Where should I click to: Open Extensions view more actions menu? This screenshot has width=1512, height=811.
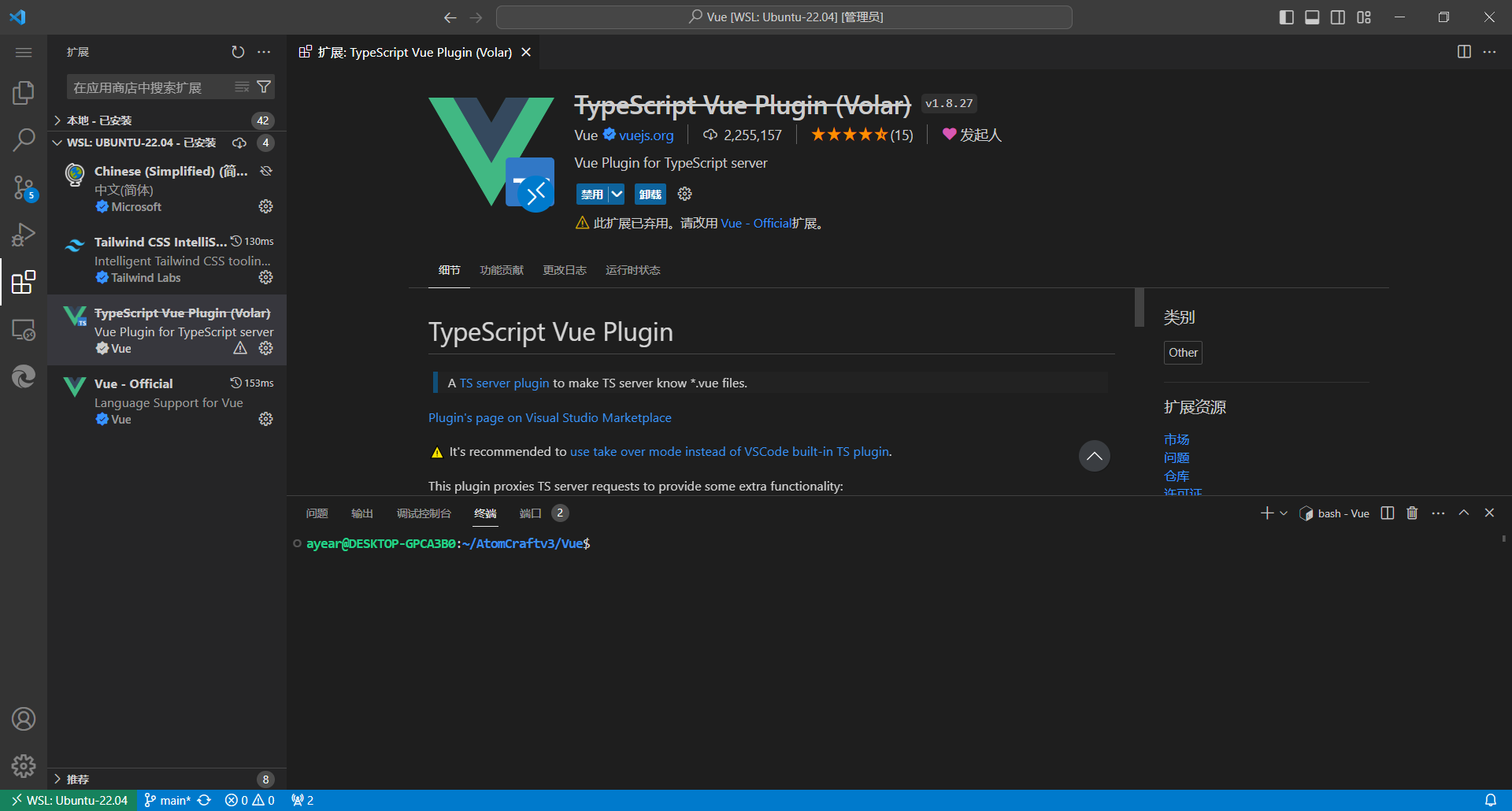click(264, 52)
